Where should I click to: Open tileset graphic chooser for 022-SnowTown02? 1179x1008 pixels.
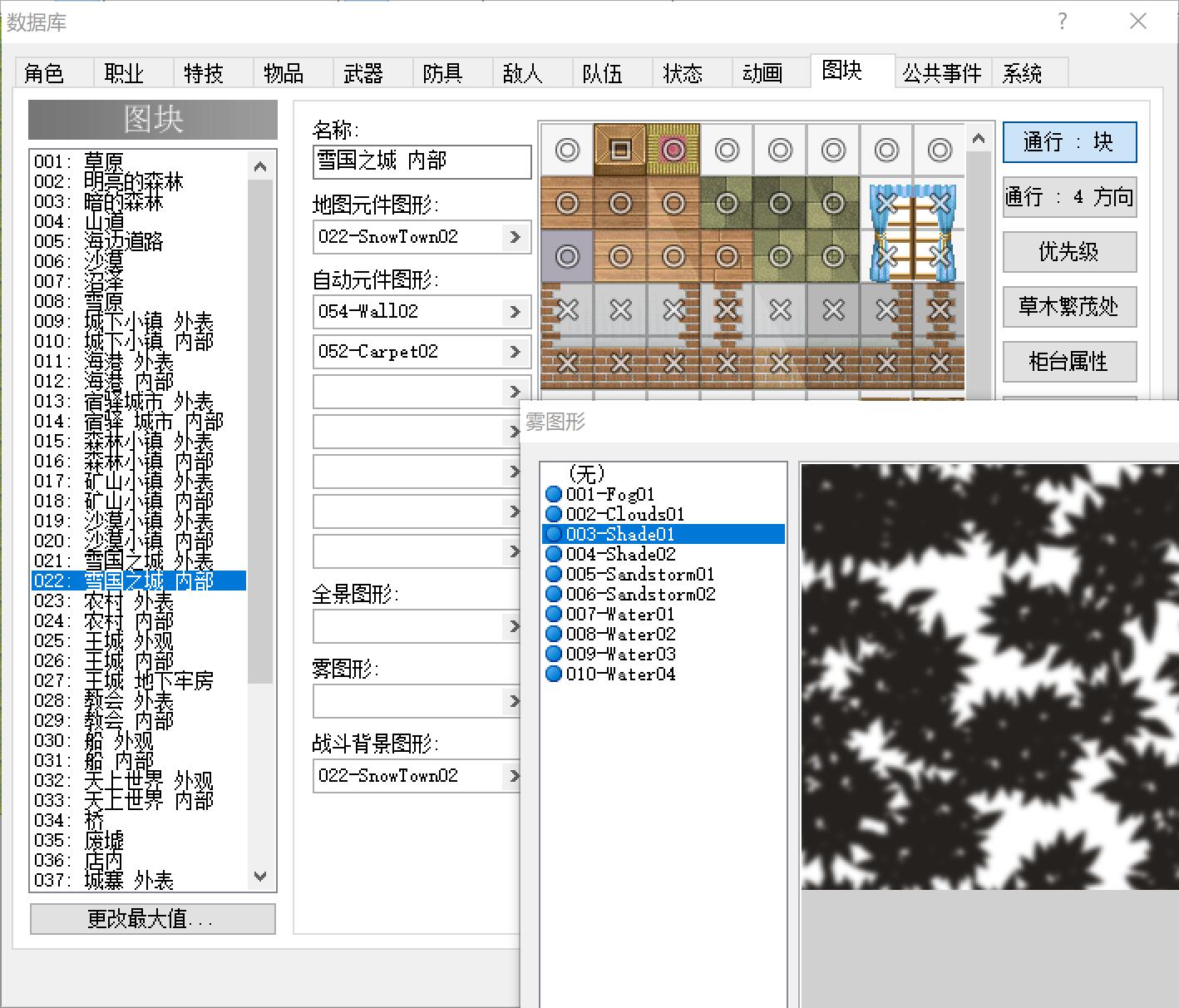click(x=515, y=237)
